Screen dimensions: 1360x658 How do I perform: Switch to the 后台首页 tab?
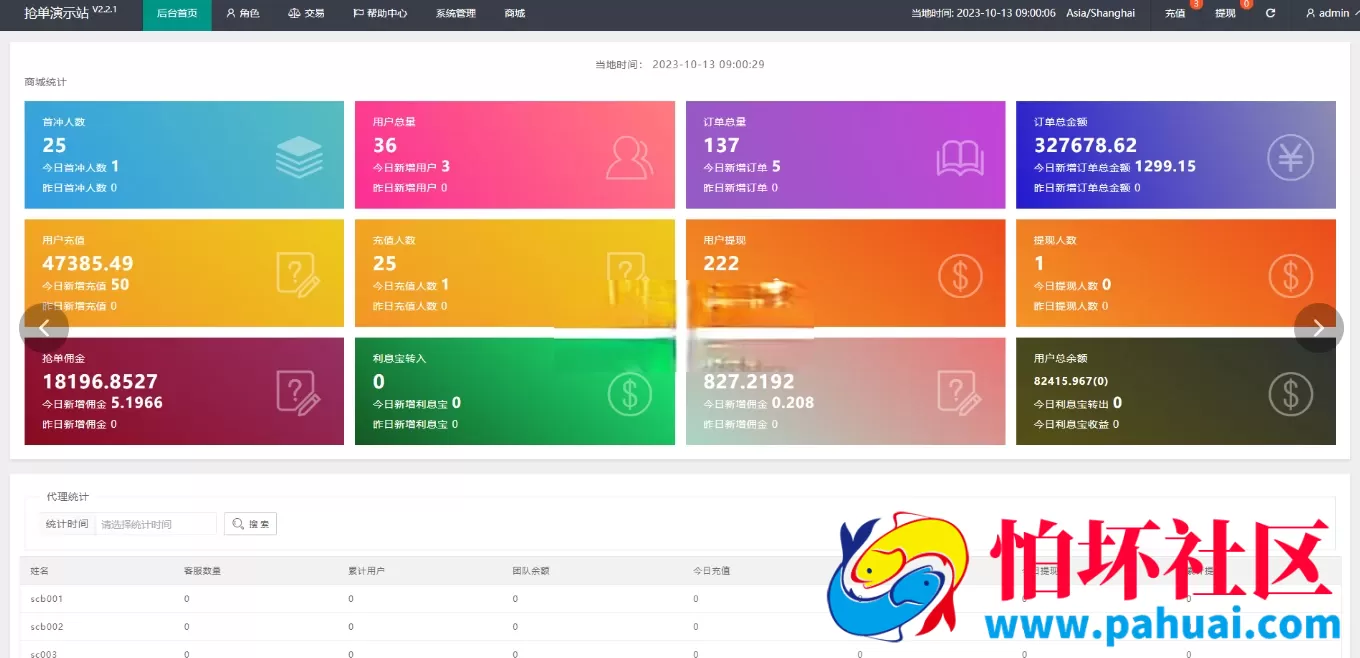click(x=177, y=14)
